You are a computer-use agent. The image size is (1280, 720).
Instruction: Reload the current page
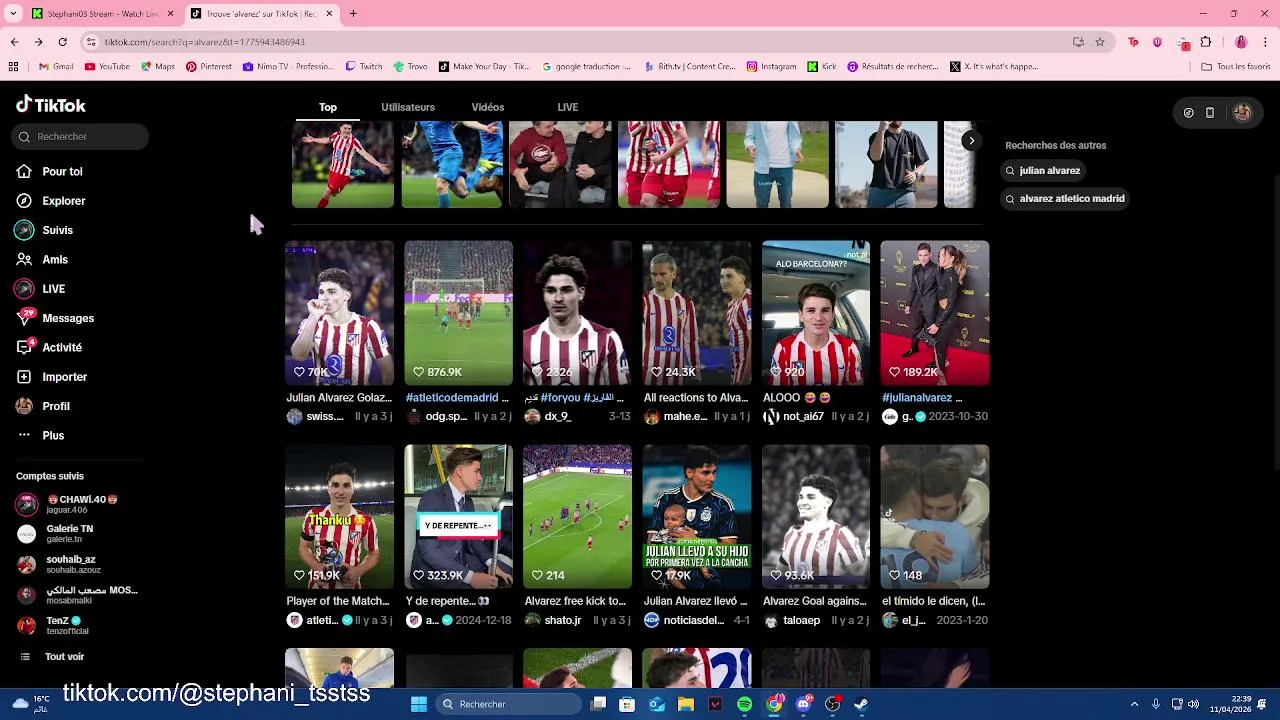pyautogui.click(x=62, y=42)
